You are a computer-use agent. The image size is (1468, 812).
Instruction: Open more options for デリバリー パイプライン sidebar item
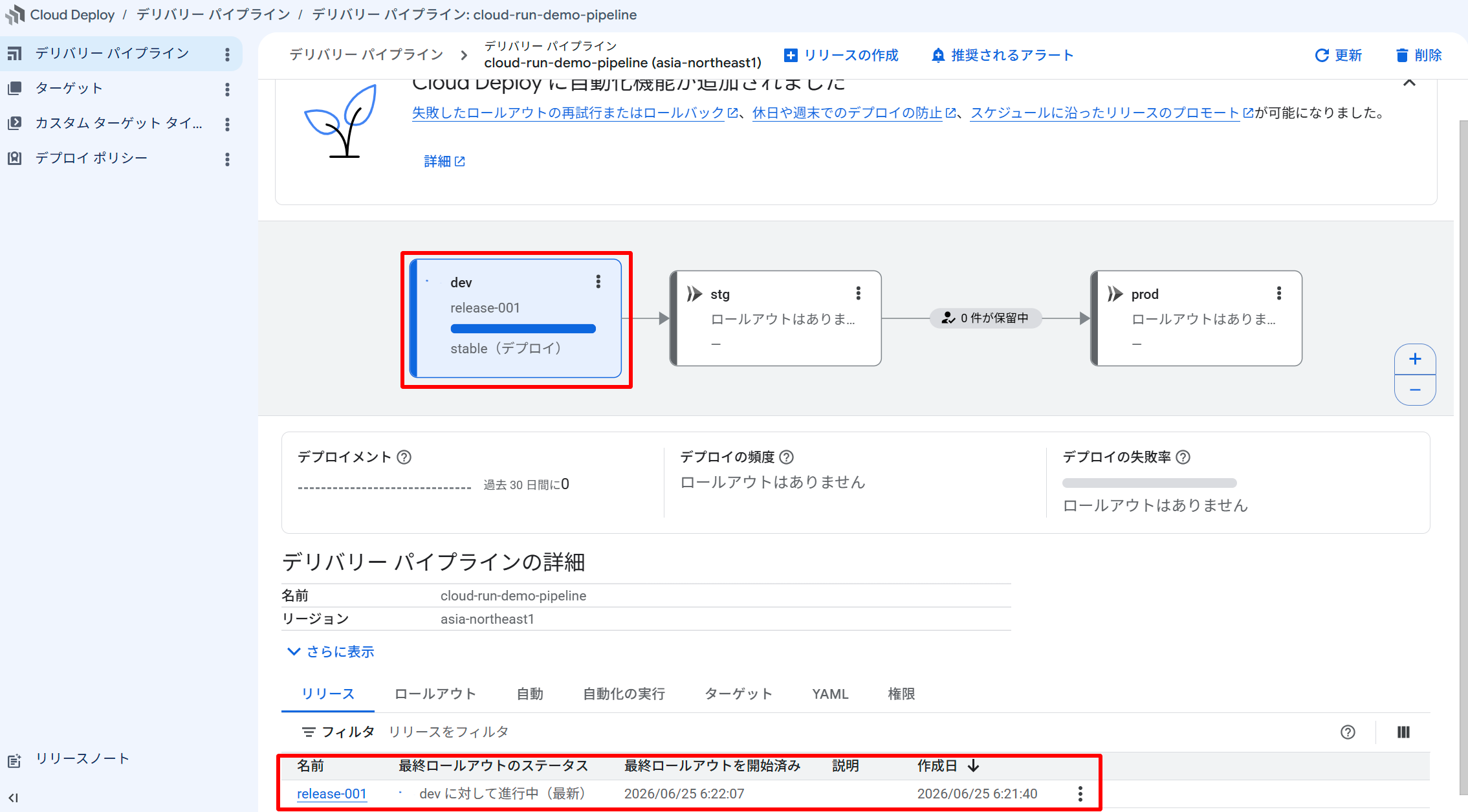click(x=227, y=54)
